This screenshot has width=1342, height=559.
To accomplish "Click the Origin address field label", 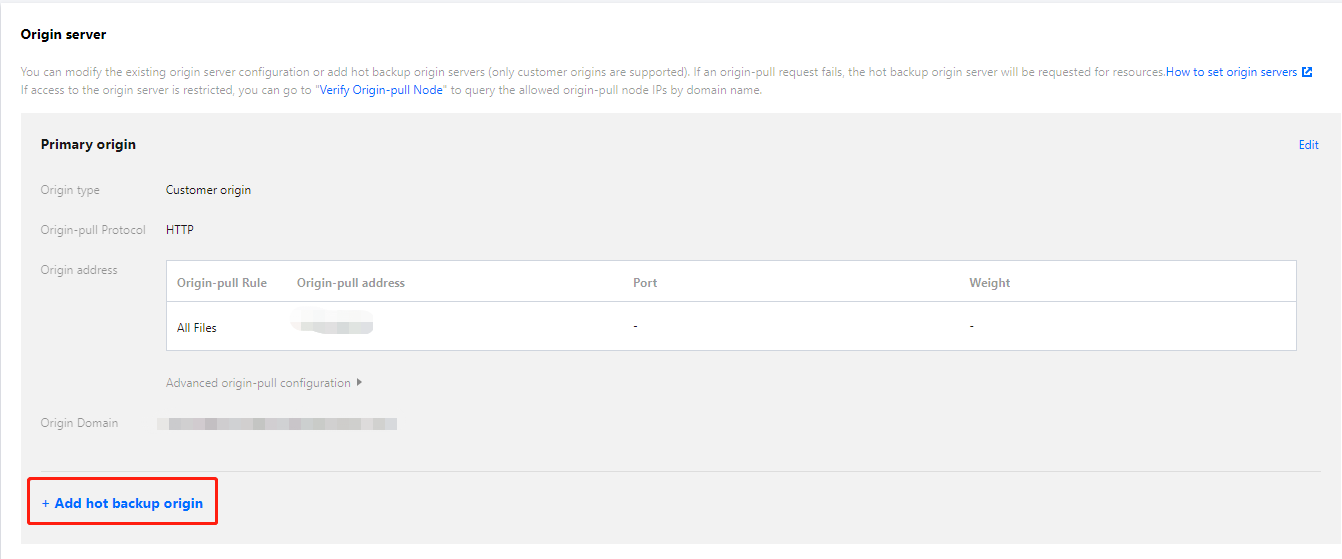I will pos(79,270).
